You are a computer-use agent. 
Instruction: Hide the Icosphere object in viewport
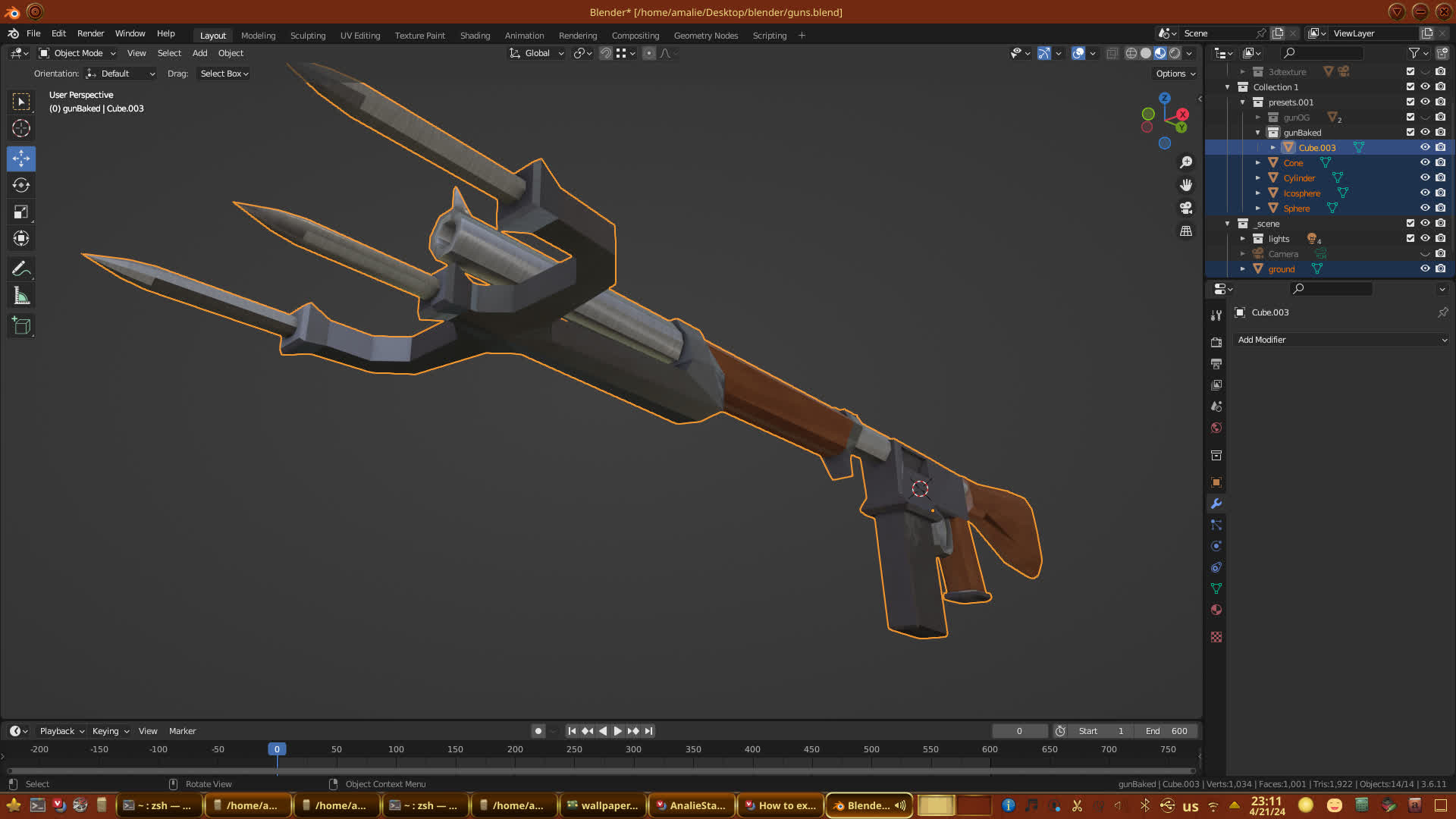(1425, 193)
